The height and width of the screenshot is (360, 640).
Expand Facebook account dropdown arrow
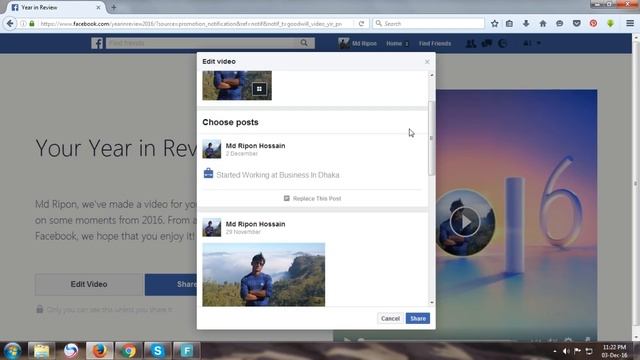click(x=539, y=43)
